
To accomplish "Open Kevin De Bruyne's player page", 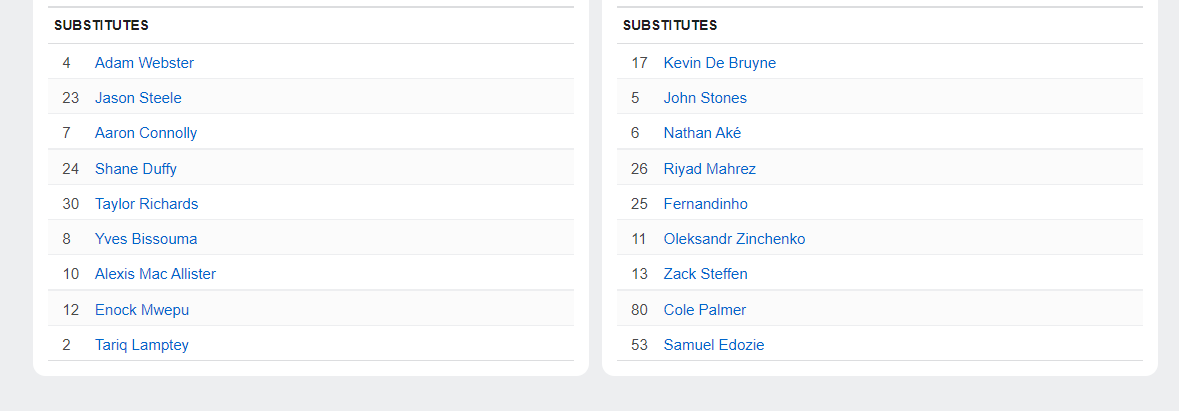I will click(719, 63).
